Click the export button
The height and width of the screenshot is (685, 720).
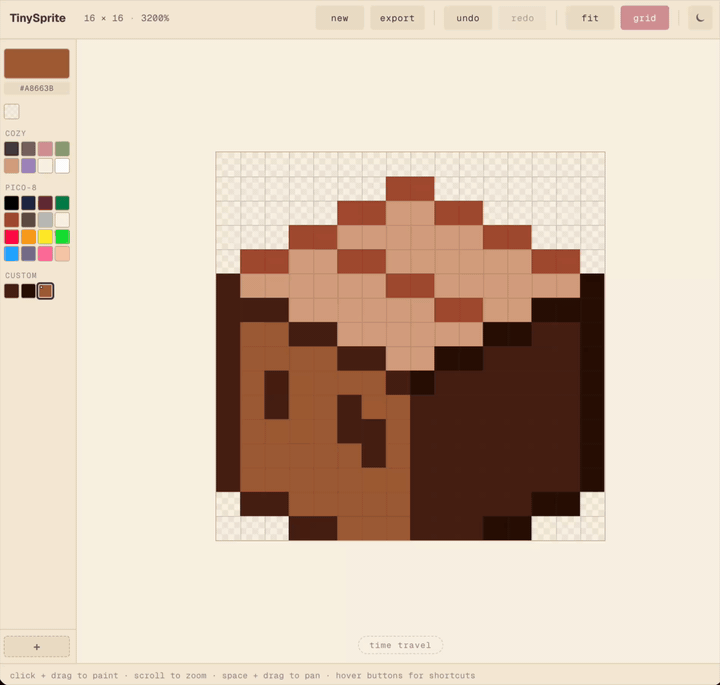coord(397,18)
